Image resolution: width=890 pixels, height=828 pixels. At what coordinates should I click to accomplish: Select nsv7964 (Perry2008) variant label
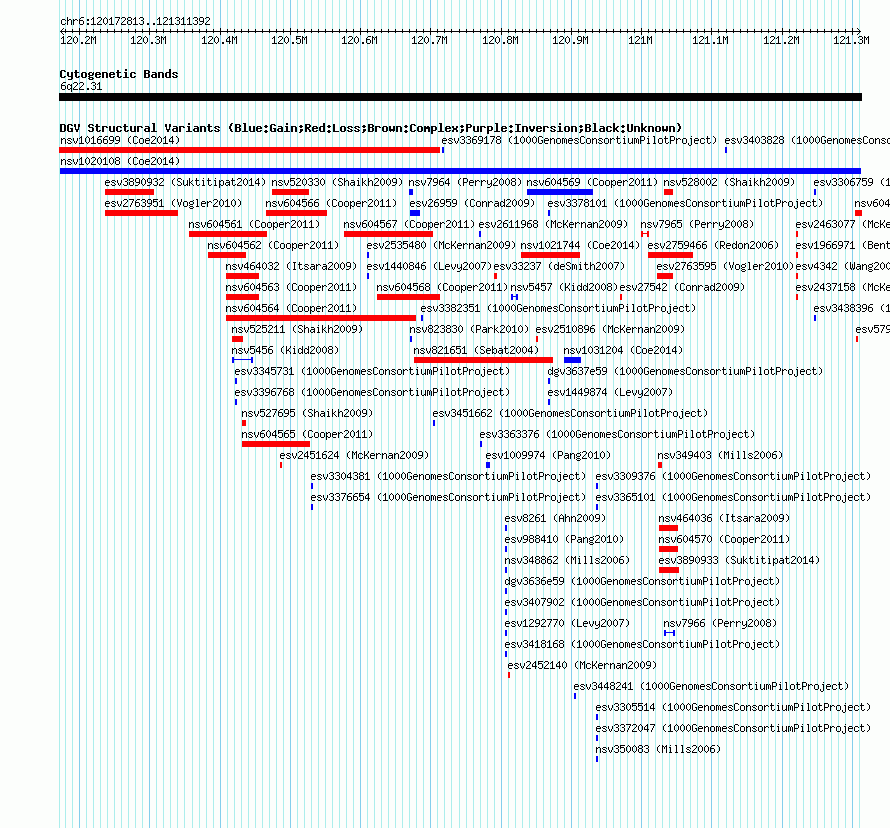point(465,182)
